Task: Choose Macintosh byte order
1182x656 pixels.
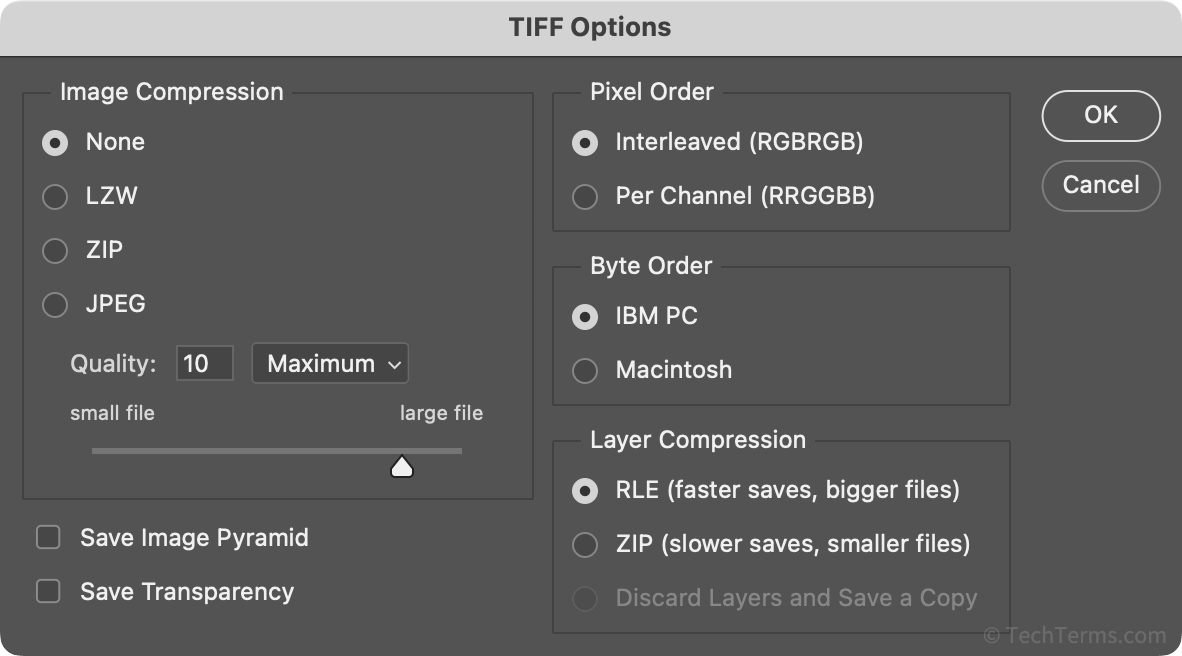Action: 584,371
